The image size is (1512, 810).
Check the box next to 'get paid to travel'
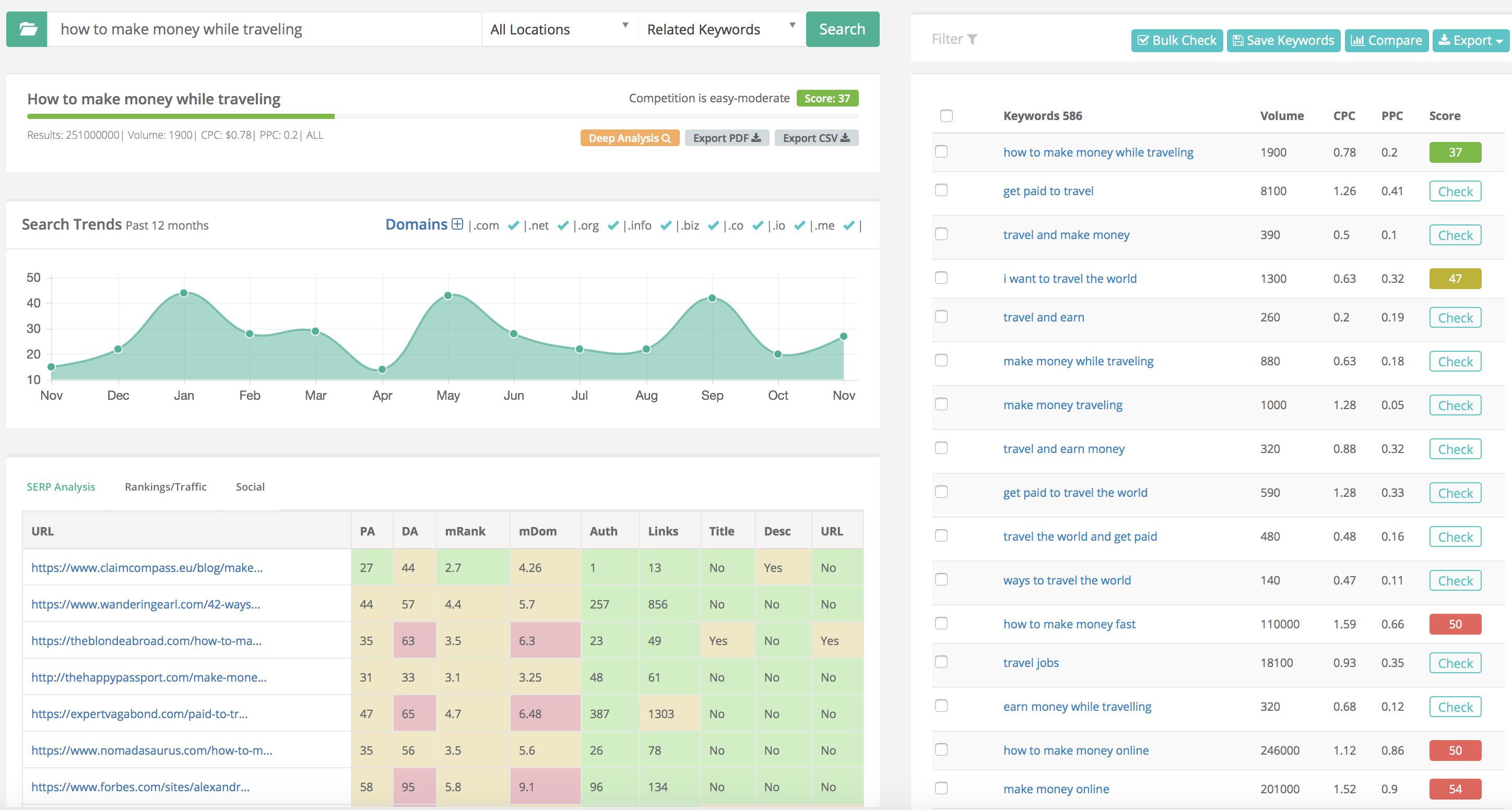tap(941, 190)
